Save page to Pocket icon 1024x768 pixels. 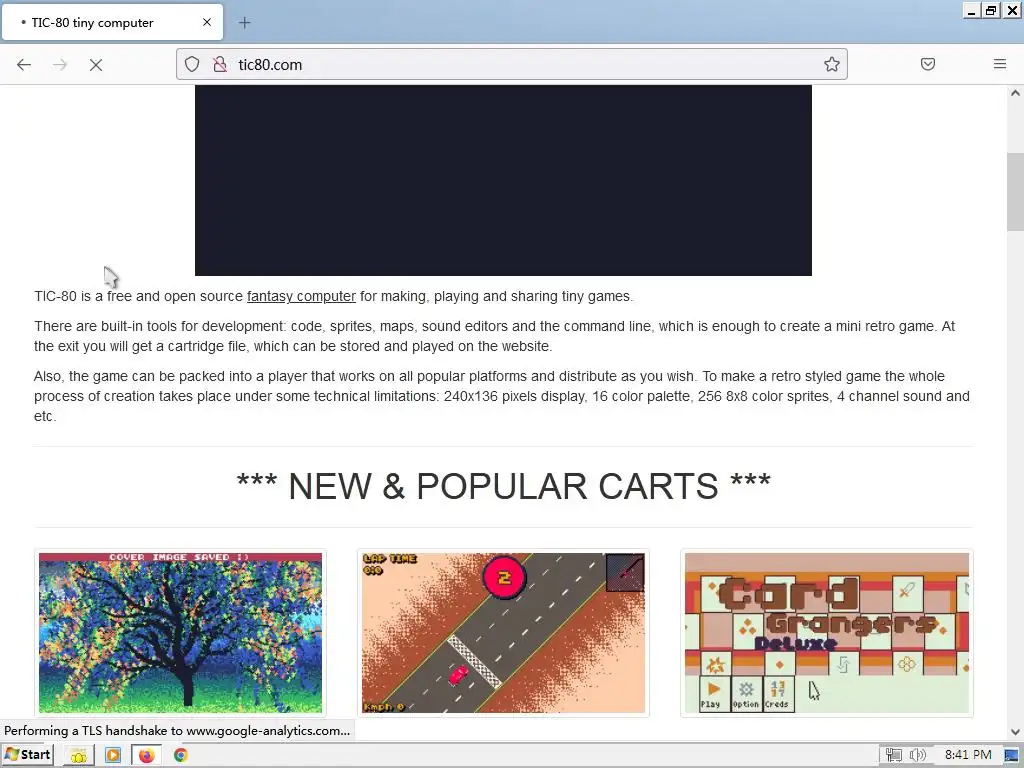point(928,64)
